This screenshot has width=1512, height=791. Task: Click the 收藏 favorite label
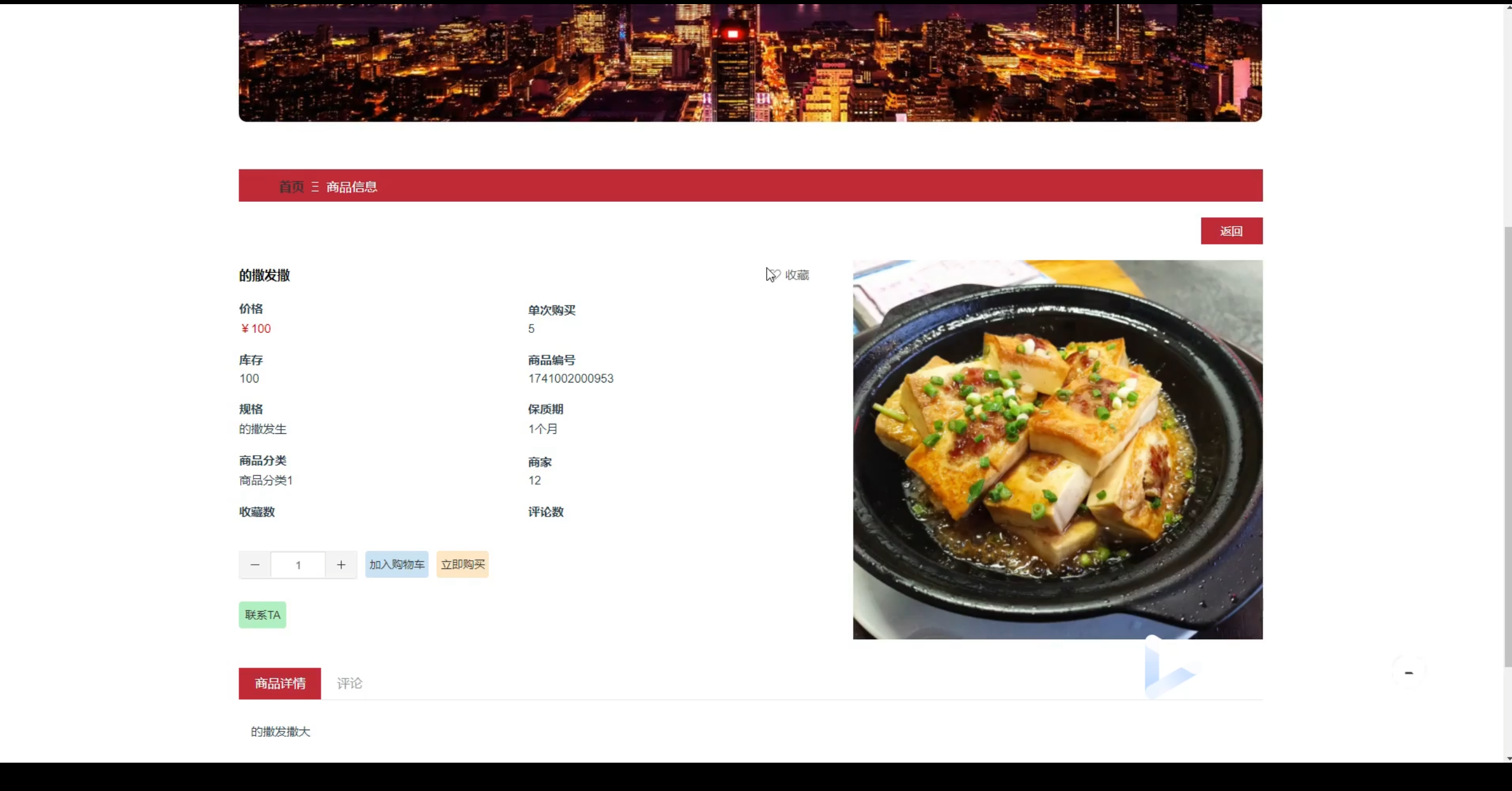pos(797,275)
